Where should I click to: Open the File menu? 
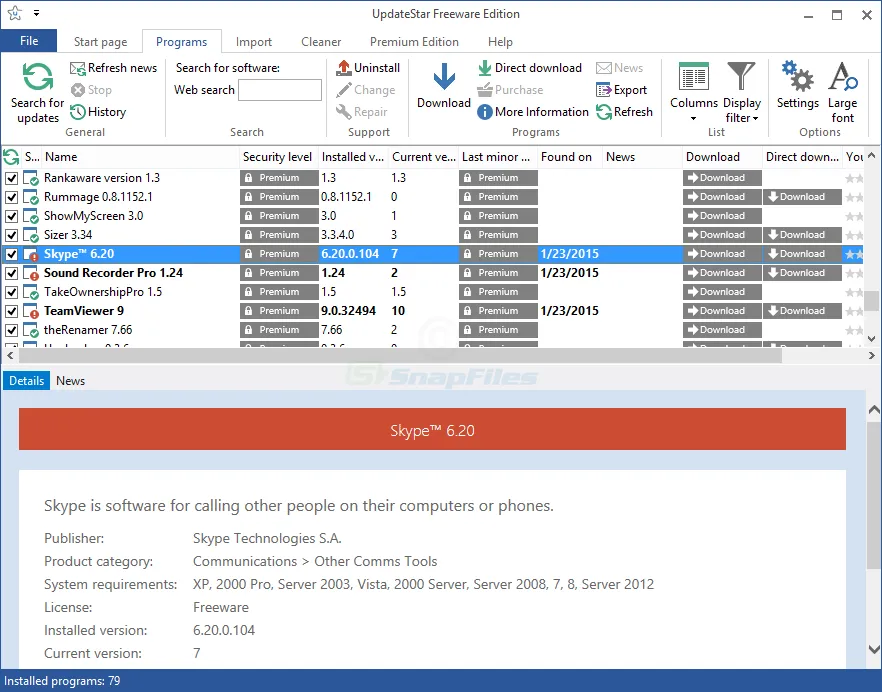click(x=29, y=41)
